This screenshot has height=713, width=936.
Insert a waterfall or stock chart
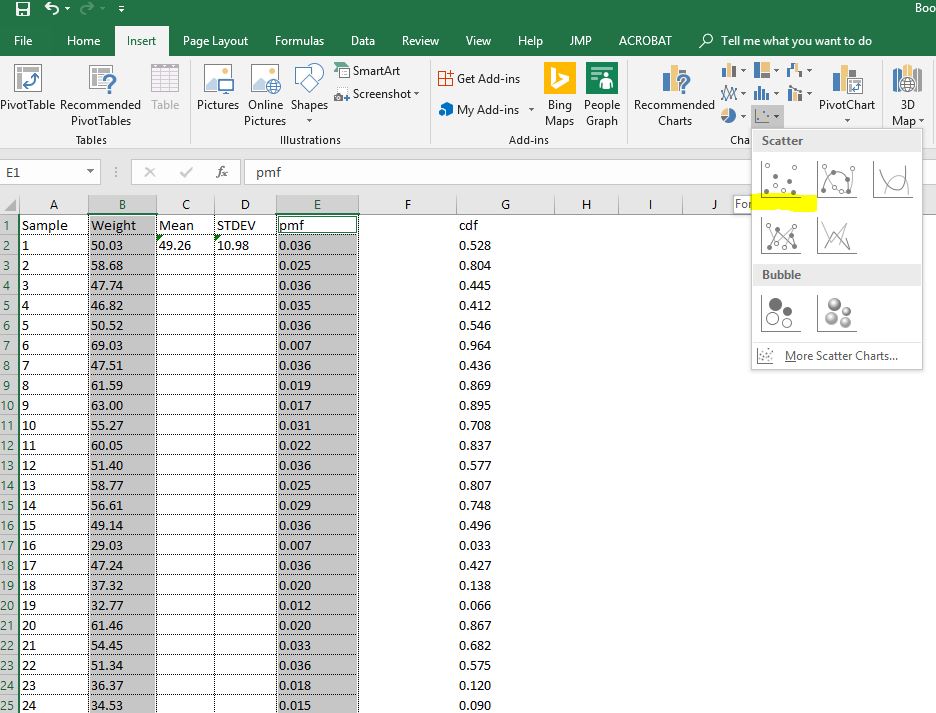click(x=799, y=70)
